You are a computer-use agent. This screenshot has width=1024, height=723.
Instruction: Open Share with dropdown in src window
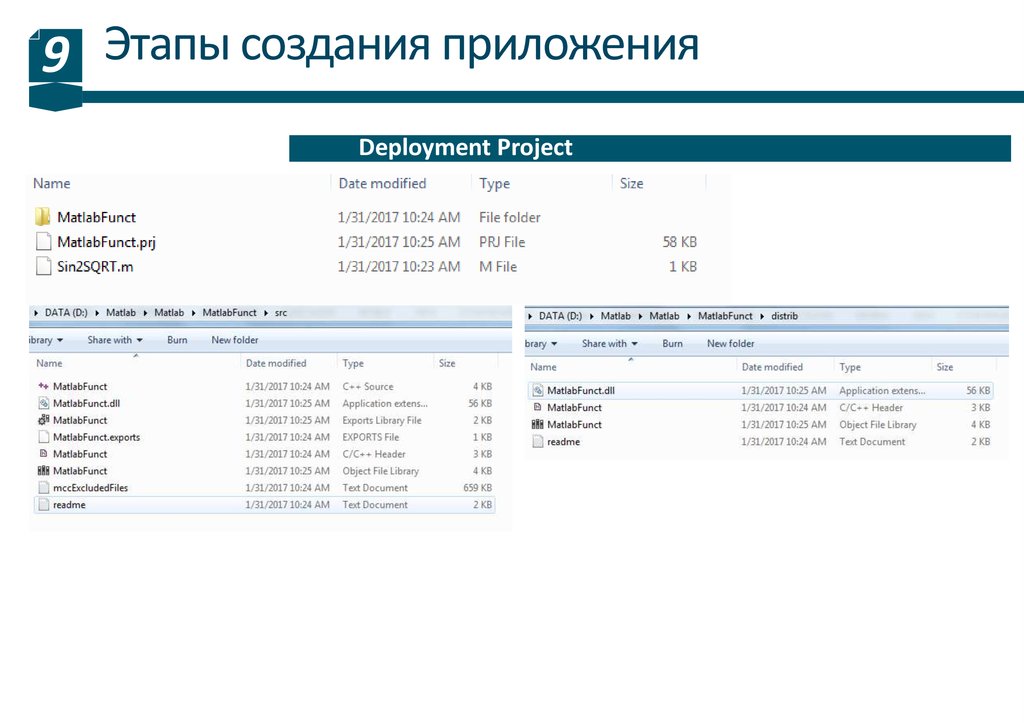pos(114,340)
